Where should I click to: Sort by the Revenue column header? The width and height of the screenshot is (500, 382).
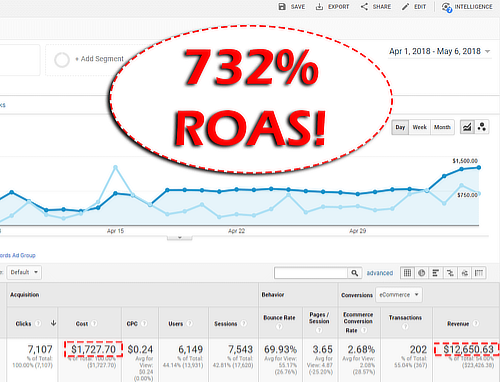click(458, 324)
